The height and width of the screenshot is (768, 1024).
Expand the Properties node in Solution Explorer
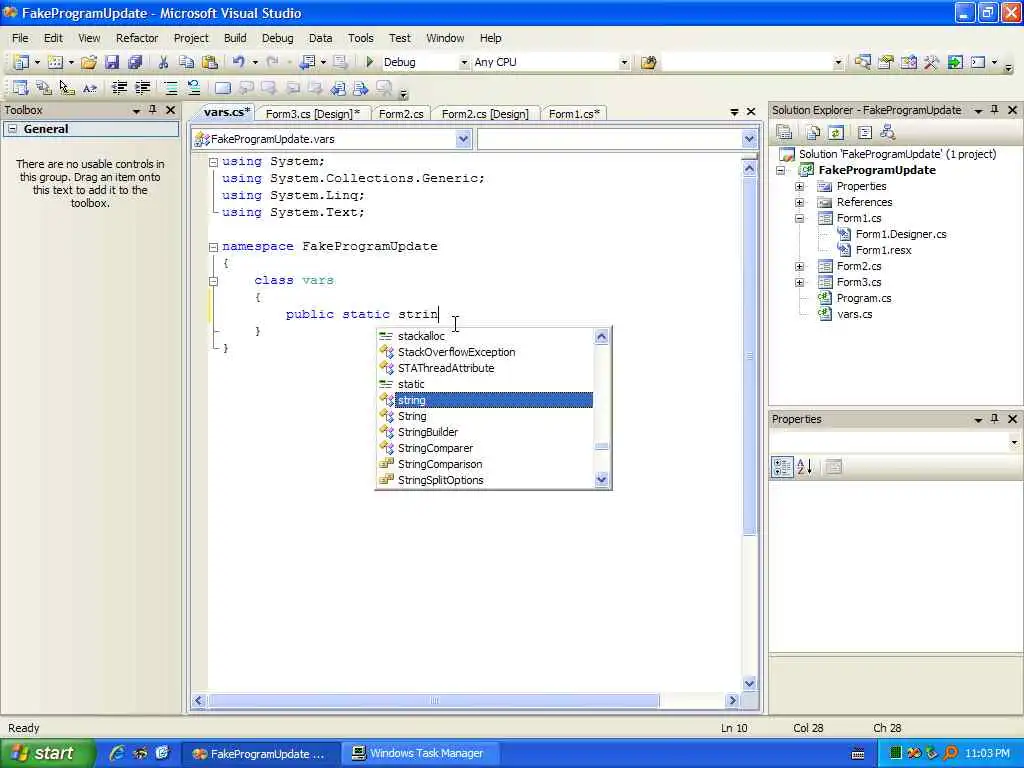tap(799, 186)
